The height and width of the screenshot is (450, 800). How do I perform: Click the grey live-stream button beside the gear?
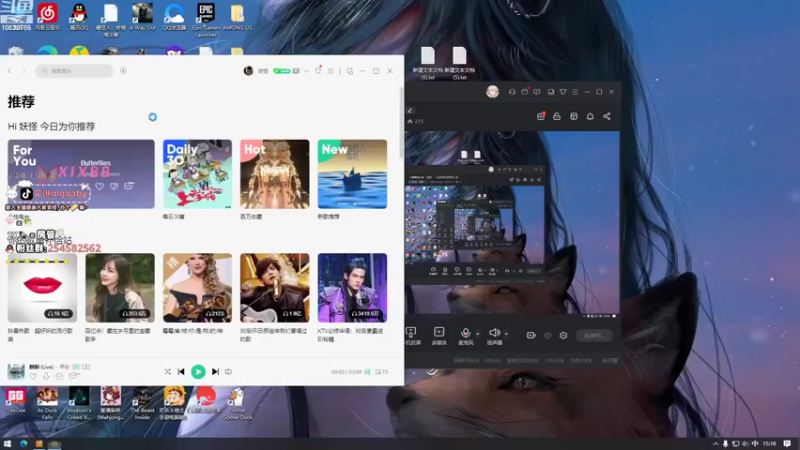[x=594, y=335]
